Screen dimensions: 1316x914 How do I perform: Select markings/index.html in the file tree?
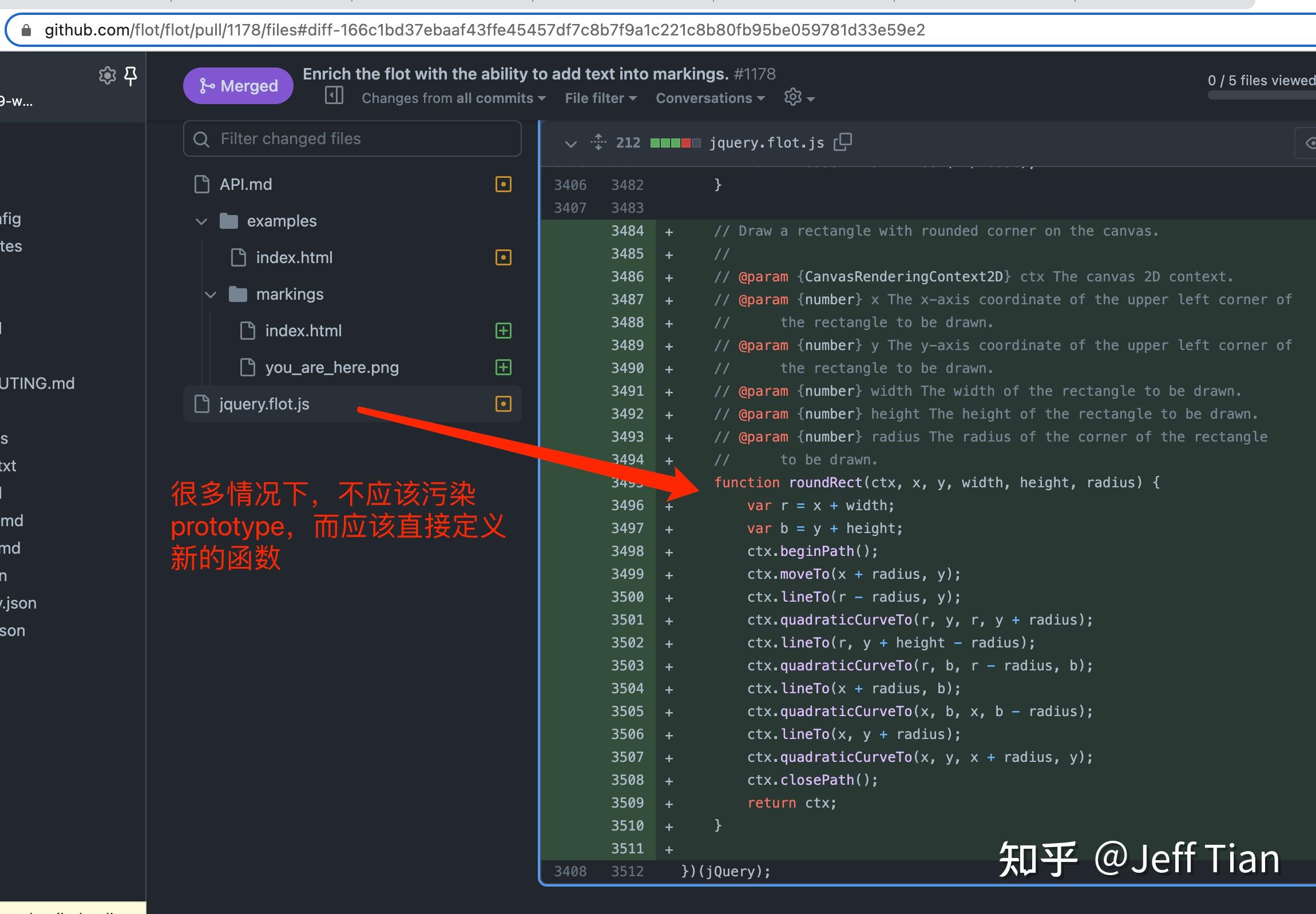click(x=352, y=331)
